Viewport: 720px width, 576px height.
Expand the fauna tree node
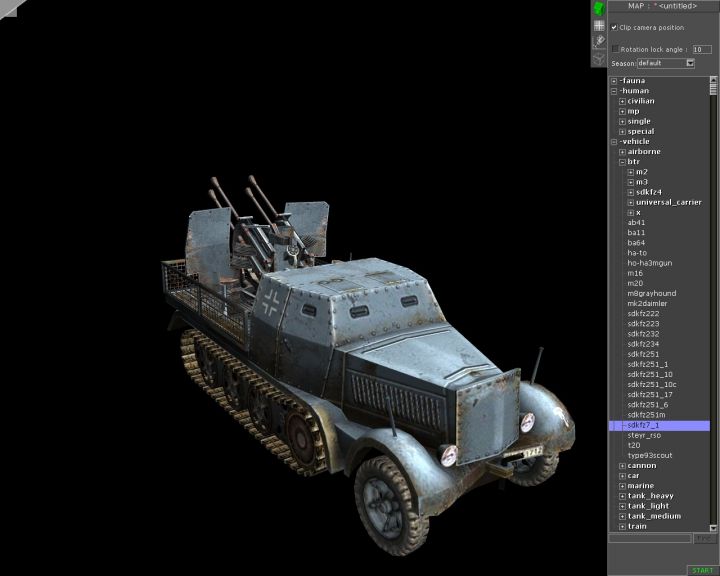614,80
